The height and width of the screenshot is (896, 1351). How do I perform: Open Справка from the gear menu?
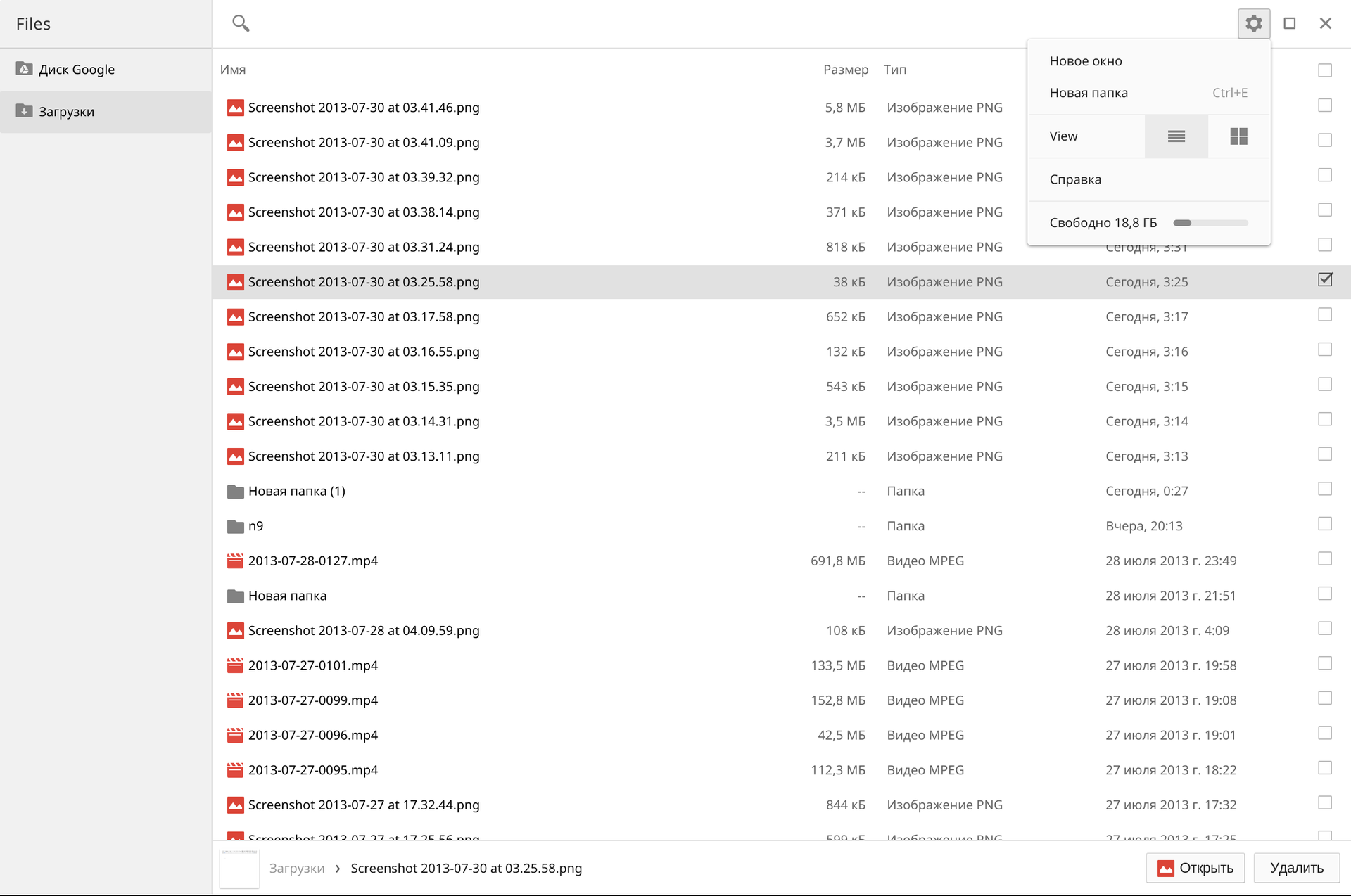tap(1148, 179)
